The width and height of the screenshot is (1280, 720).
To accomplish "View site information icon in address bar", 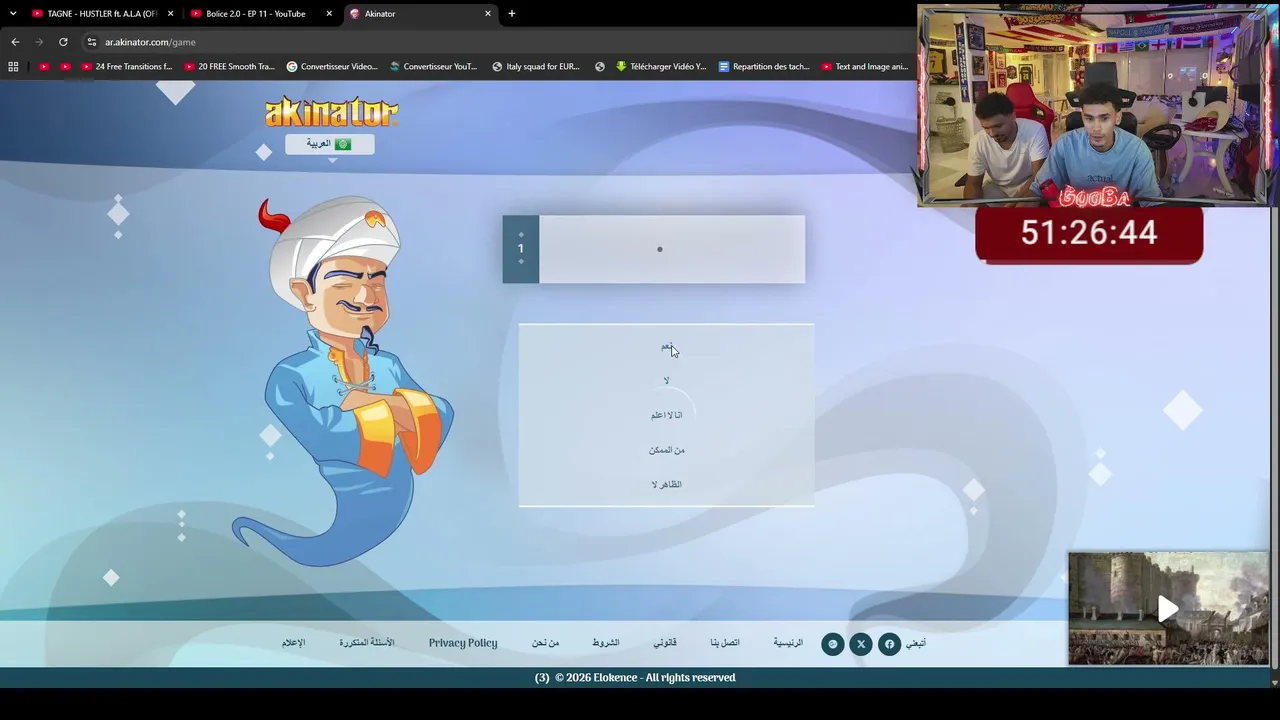I will tap(92, 42).
